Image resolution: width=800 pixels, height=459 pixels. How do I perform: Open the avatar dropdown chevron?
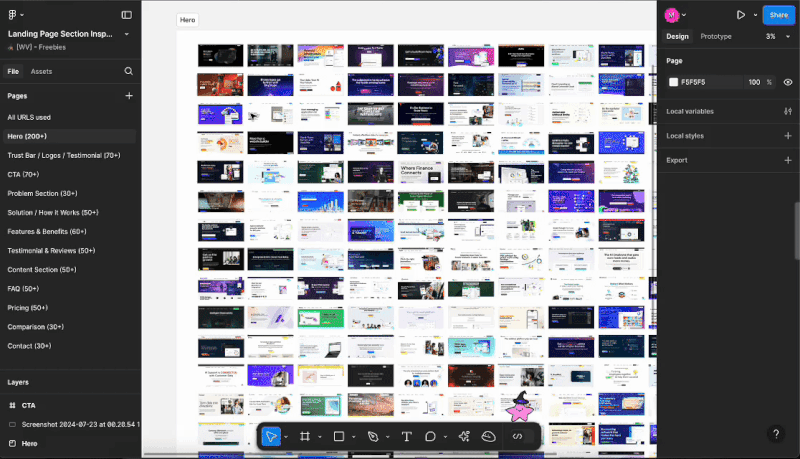pos(684,15)
